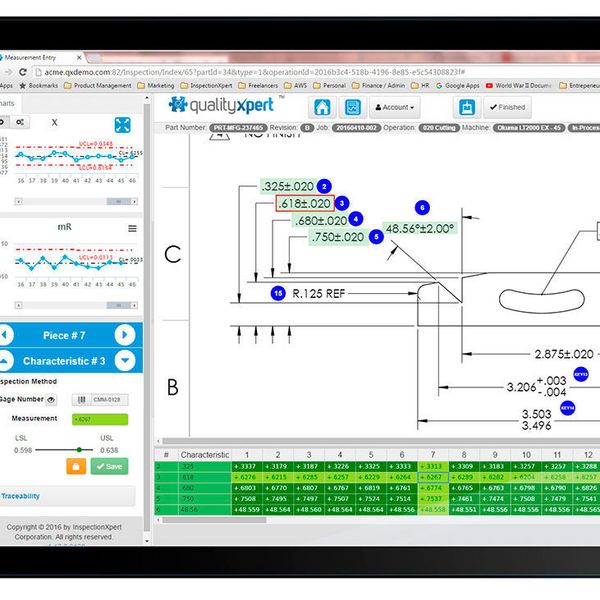Select balloon 4 on the drawing
The width and height of the screenshot is (600, 600).
tap(356, 219)
